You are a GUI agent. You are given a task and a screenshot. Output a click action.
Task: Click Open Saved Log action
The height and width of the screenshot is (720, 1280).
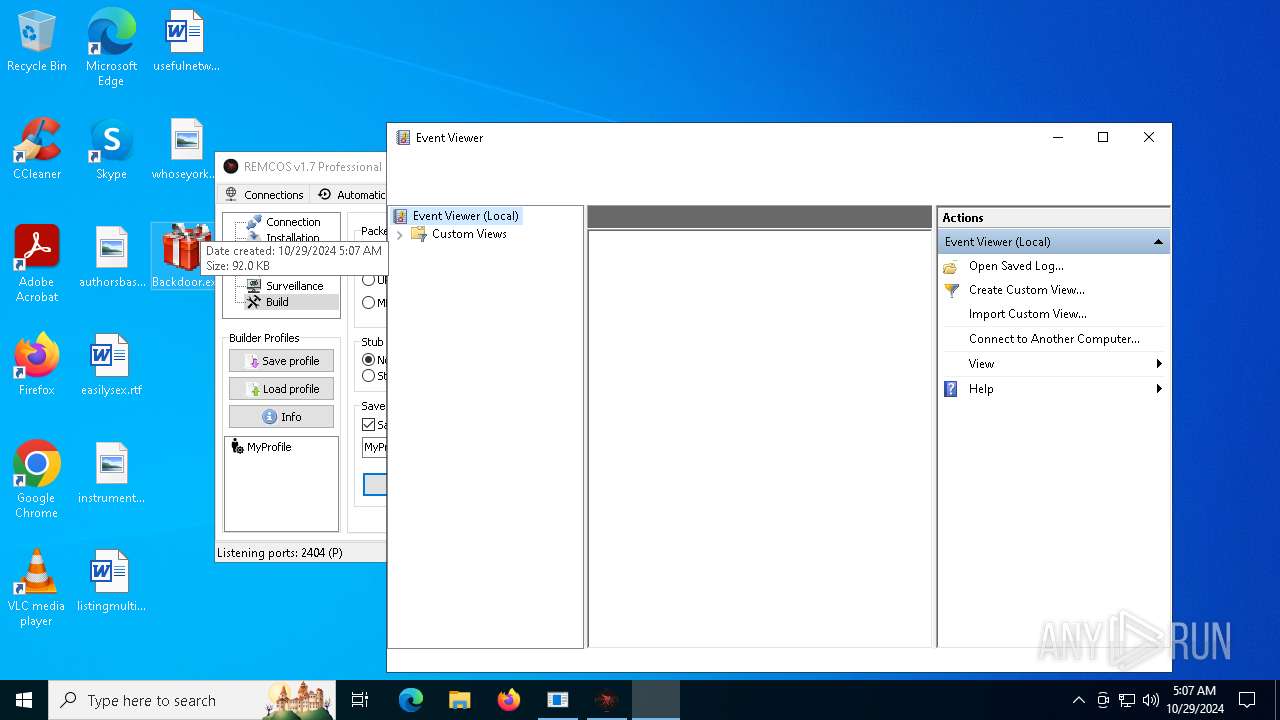pyautogui.click(x=1016, y=266)
